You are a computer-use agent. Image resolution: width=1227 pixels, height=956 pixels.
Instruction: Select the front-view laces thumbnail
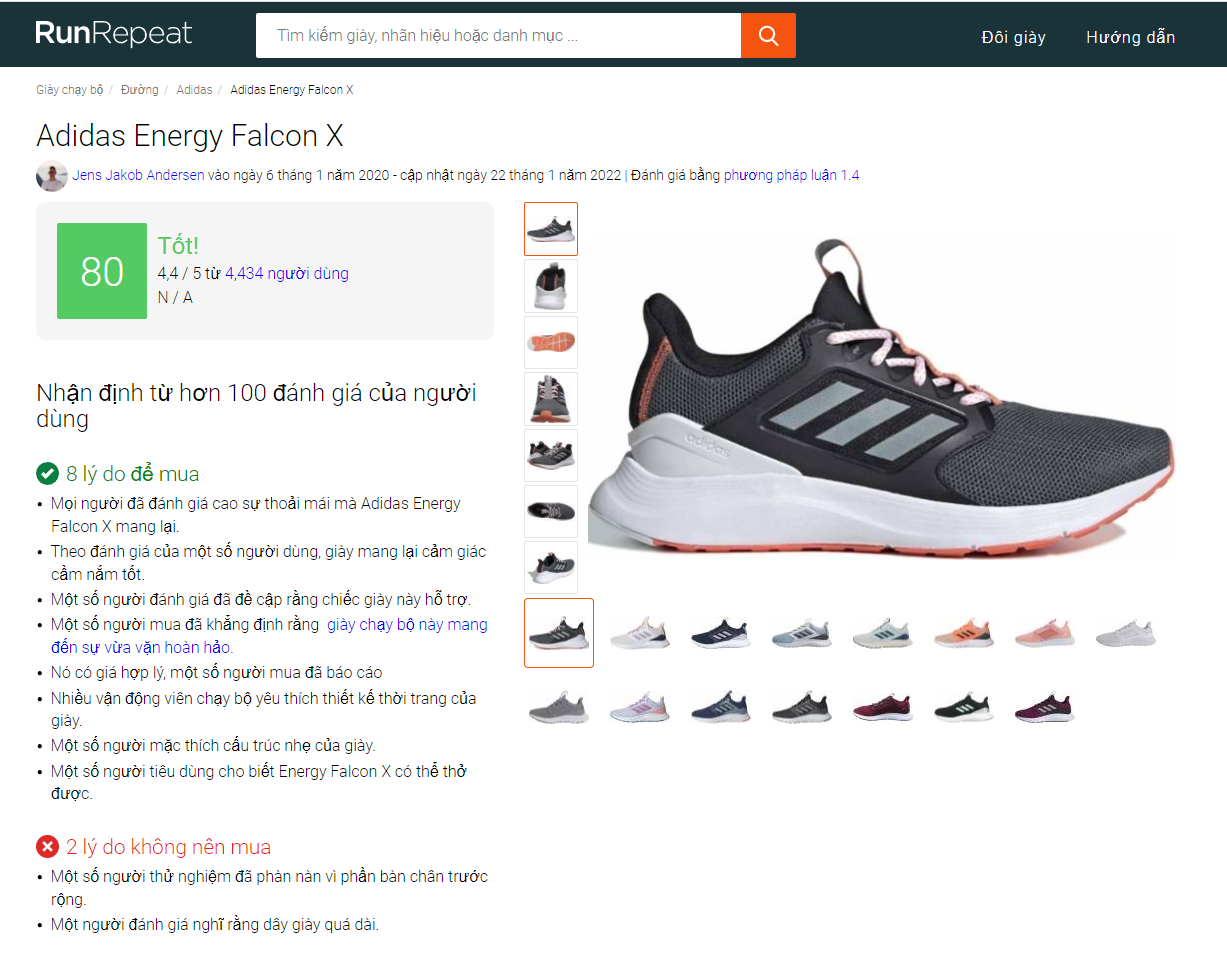551,399
